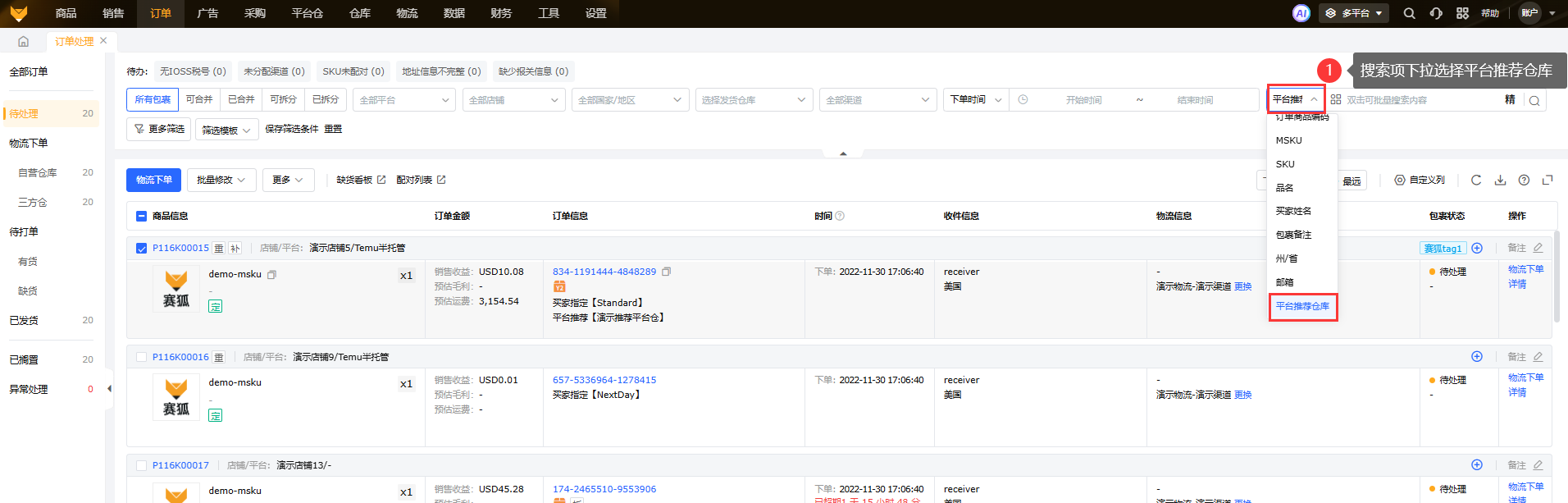Check the P116K00016 package checkbox
This screenshot has height=503, width=1568.
pos(141,357)
